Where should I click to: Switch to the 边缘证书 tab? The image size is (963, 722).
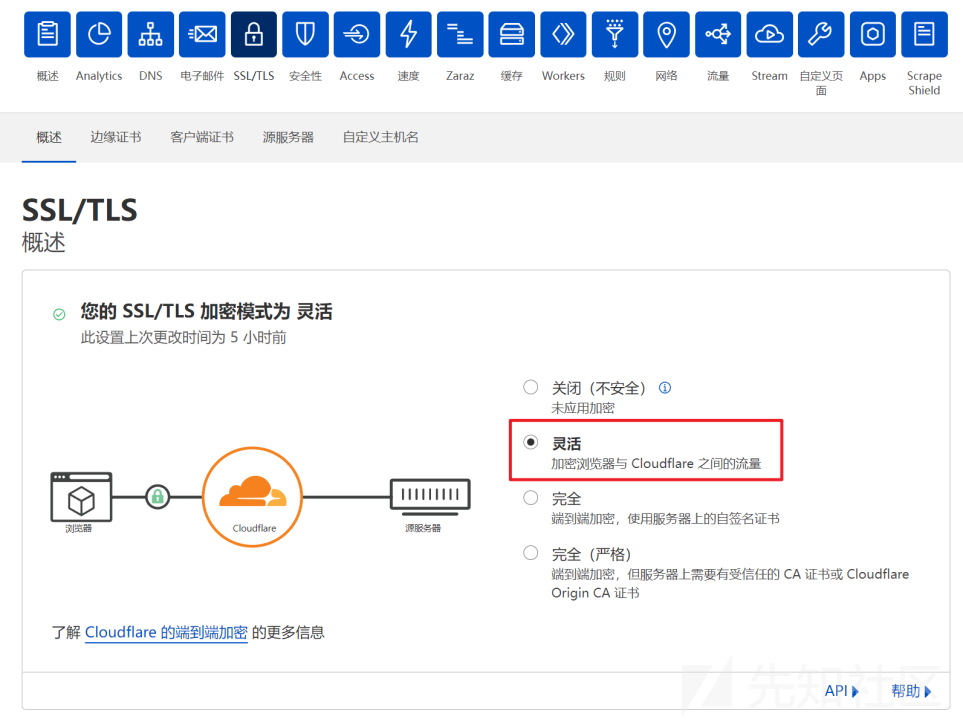click(x=115, y=138)
